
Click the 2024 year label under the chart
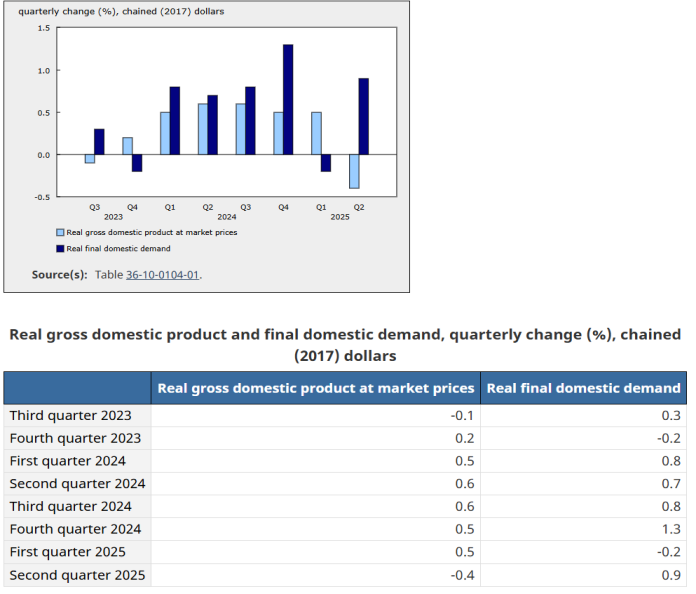pyautogui.click(x=227, y=216)
